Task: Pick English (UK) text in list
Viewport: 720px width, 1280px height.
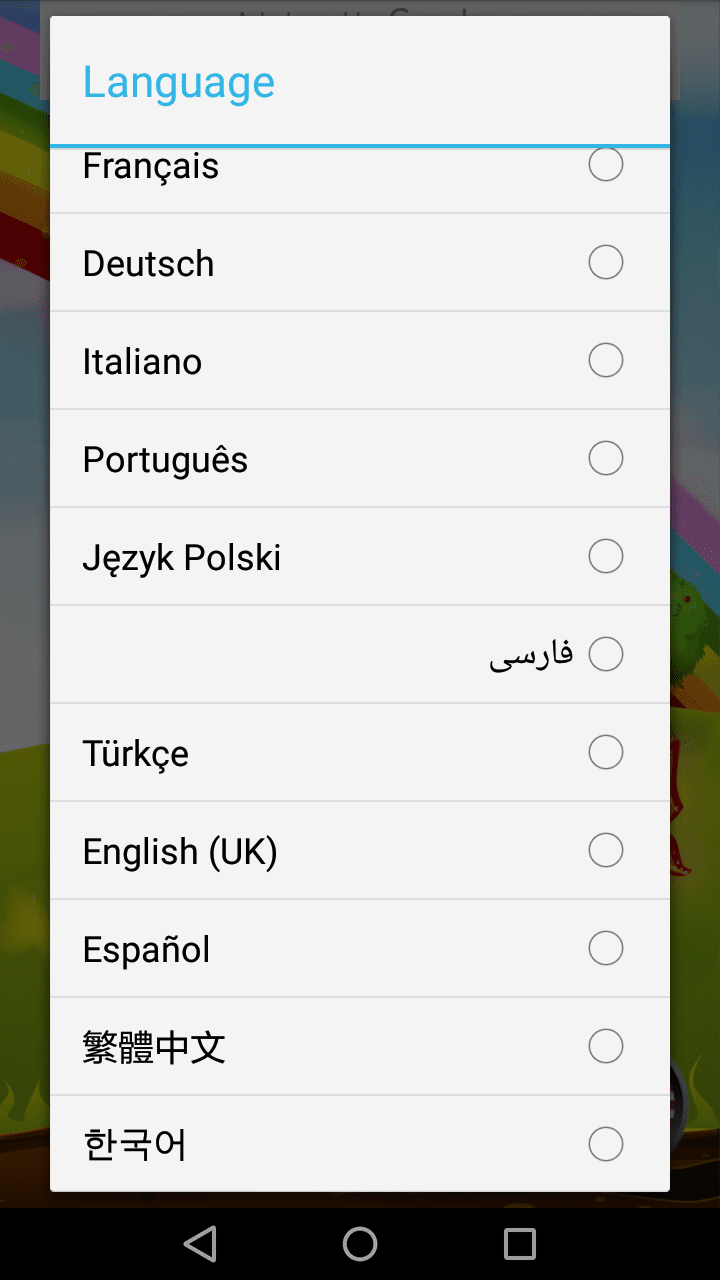Action: coord(180,852)
